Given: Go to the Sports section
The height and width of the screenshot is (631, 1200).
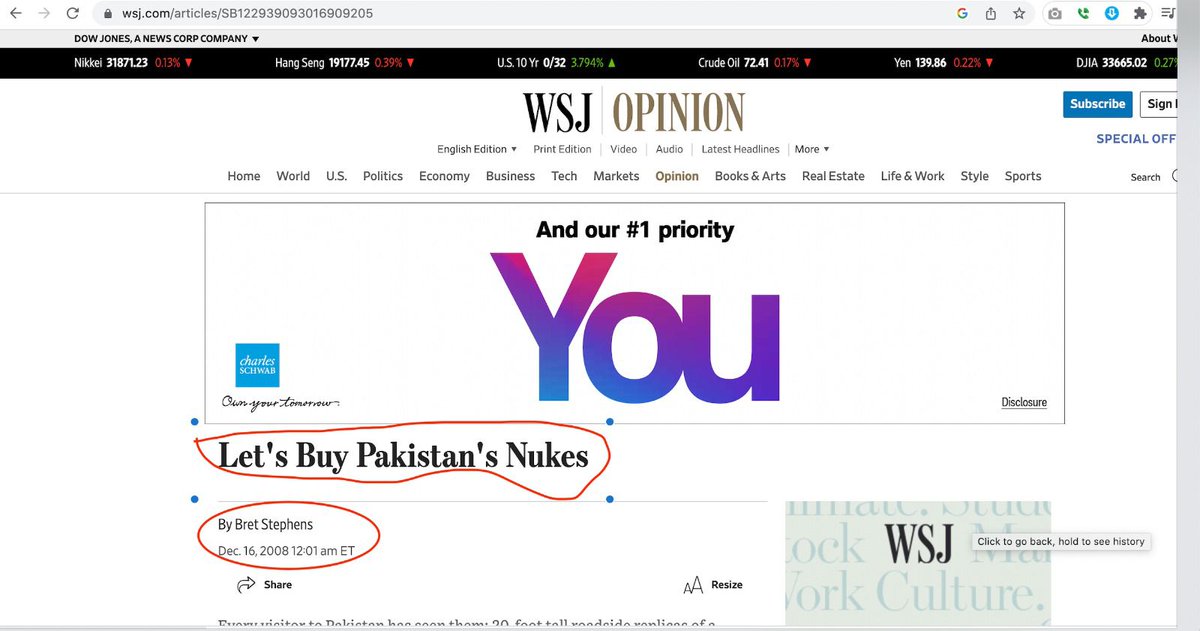Looking at the screenshot, I should tap(1023, 176).
